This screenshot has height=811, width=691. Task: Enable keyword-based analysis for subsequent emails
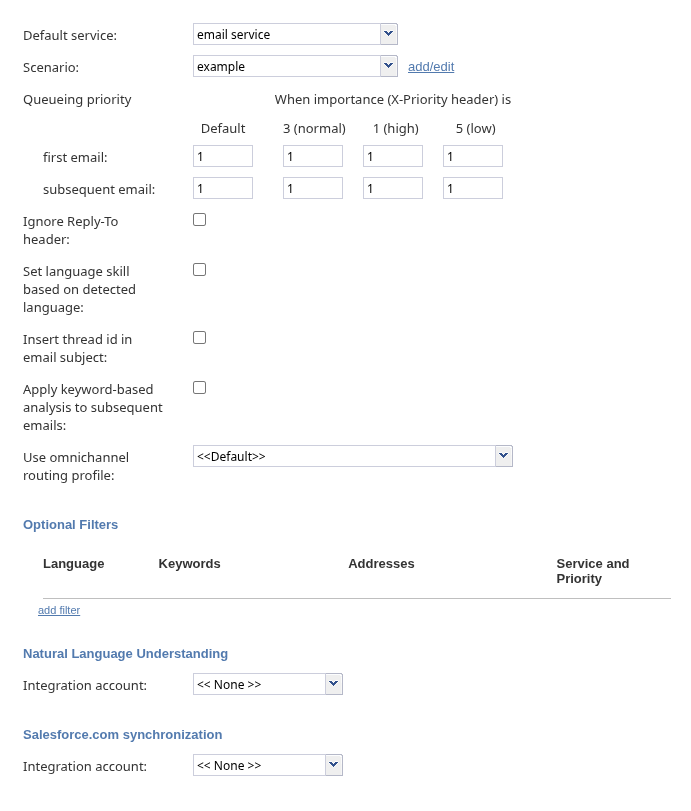tap(200, 388)
